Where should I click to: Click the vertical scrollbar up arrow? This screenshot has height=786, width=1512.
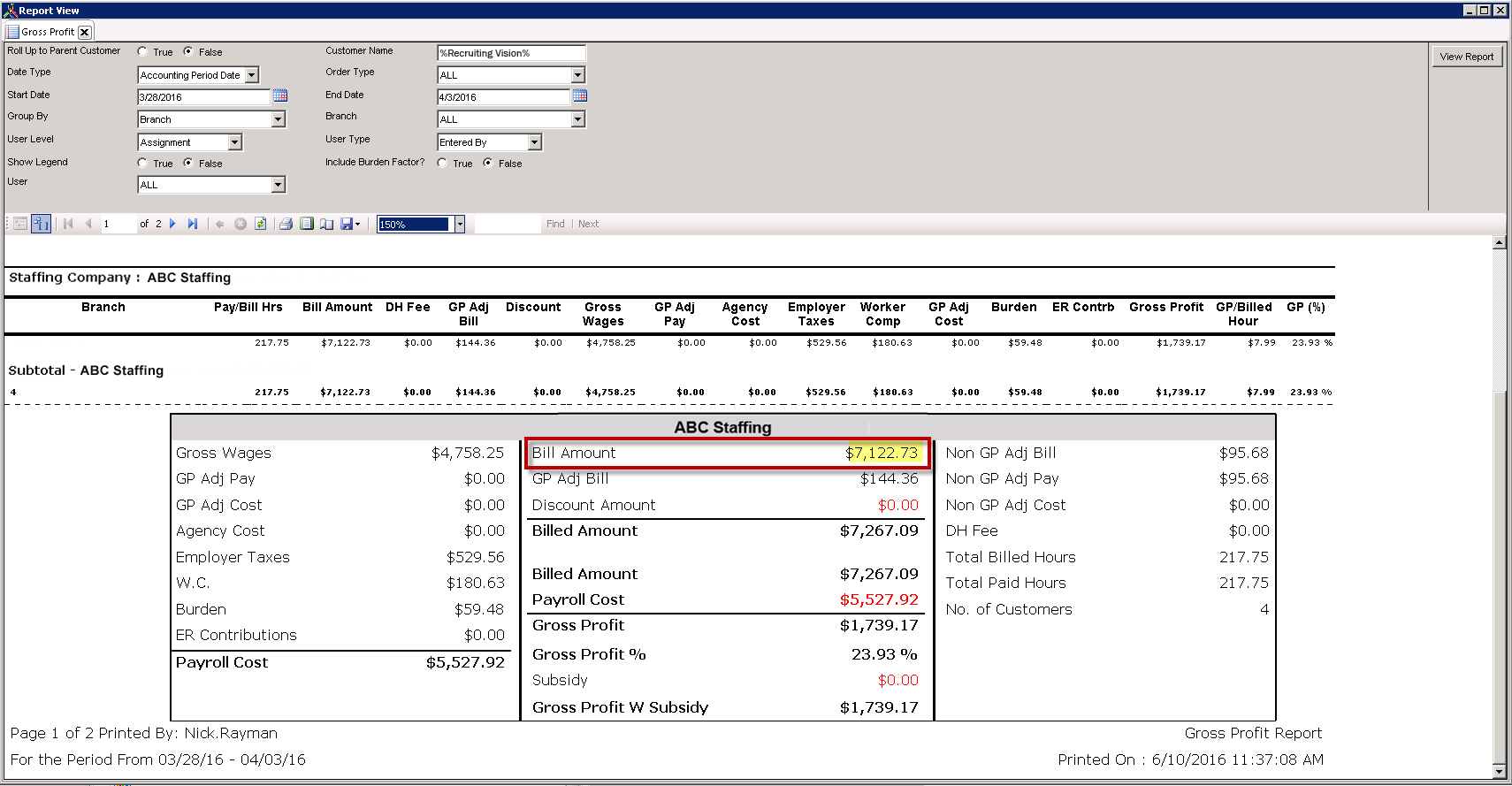1499,242
